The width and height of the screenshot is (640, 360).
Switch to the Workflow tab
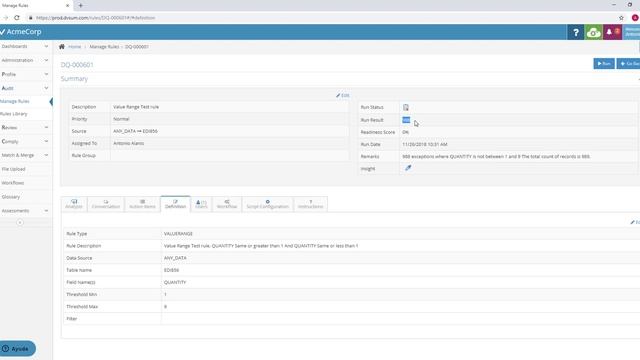[x=227, y=204]
